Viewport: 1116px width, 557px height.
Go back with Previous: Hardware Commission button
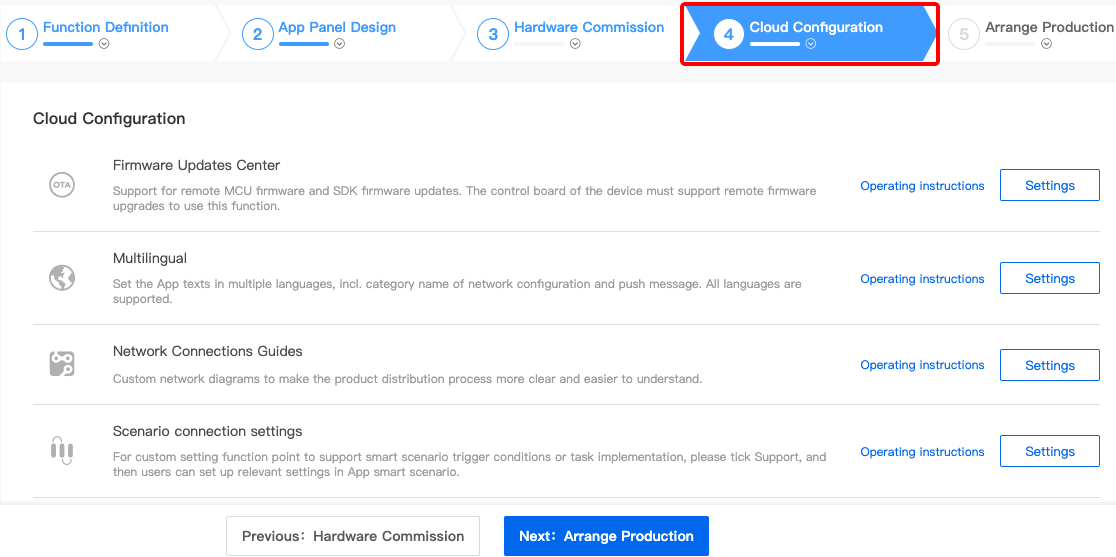click(x=353, y=536)
